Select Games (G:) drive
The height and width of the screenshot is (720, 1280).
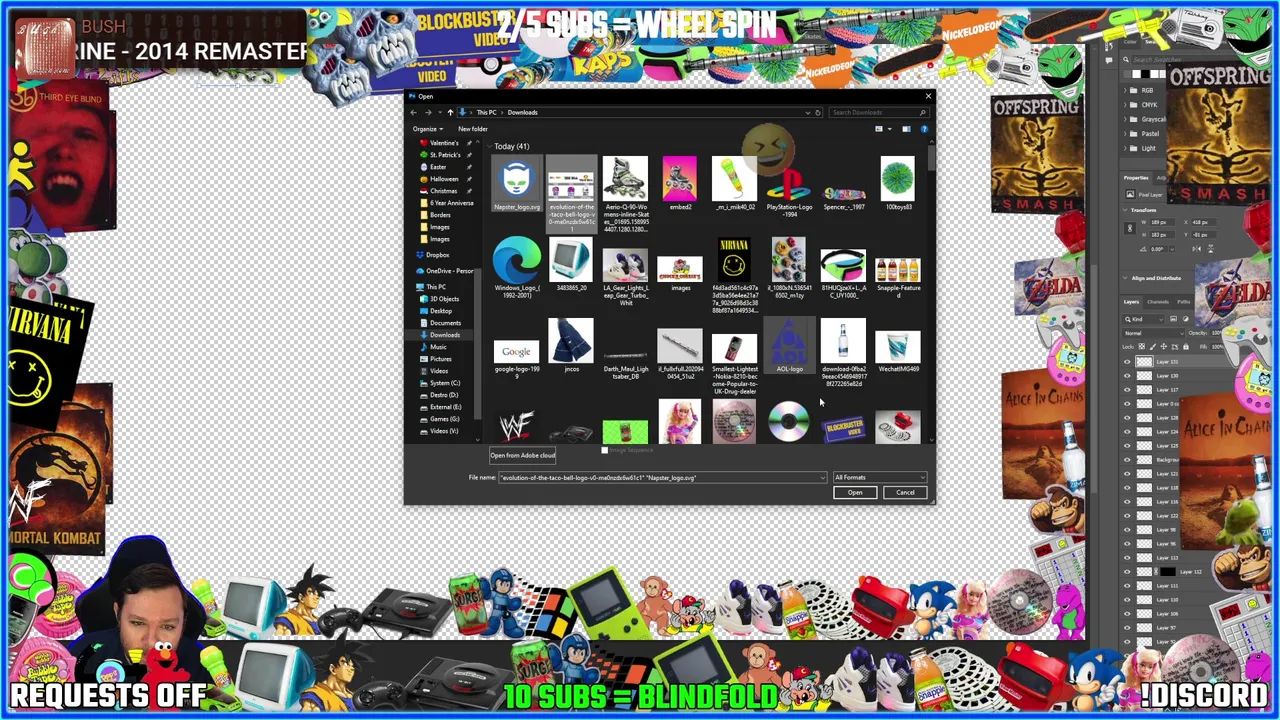point(445,419)
